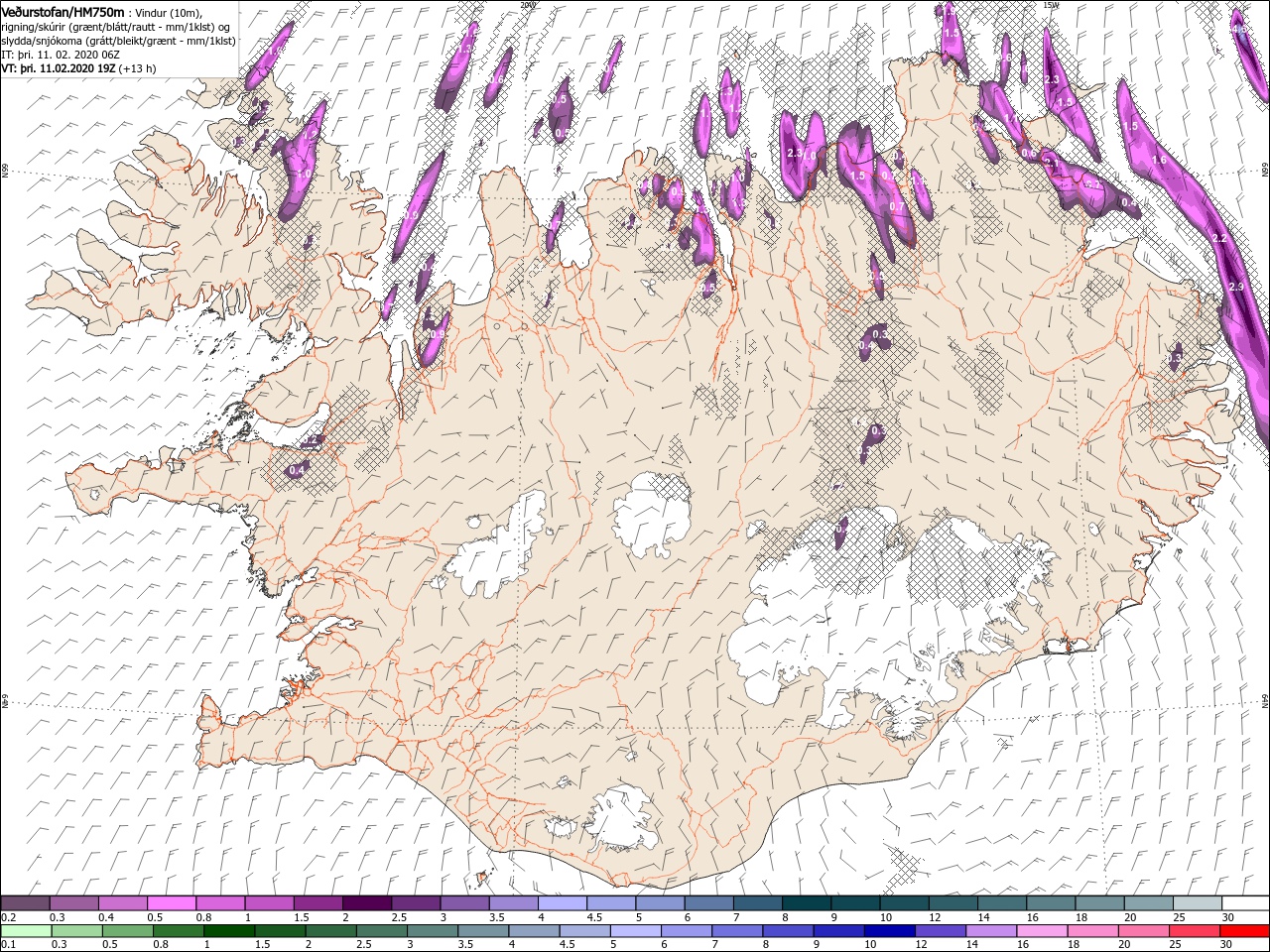Click the Veðurstofan/HM750m map title

tap(64, 11)
